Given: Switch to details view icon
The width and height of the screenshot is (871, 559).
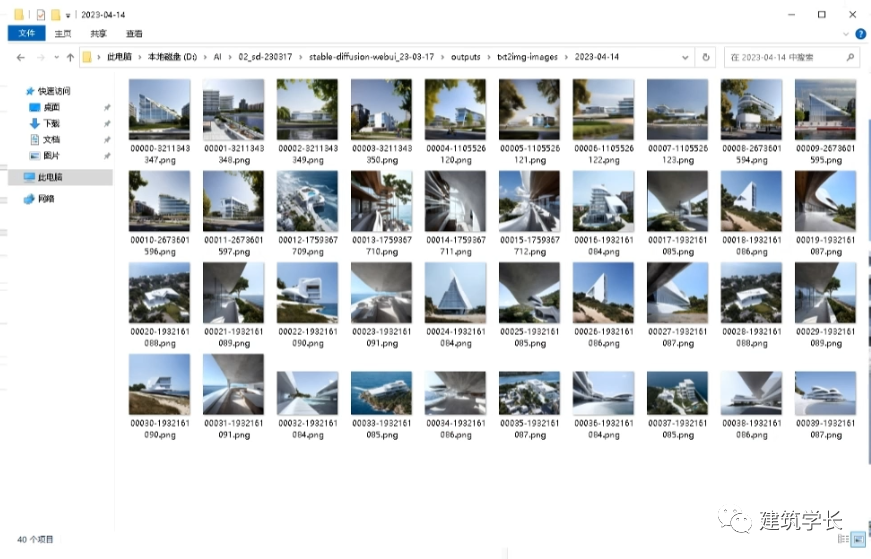Looking at the screenshot, I should click(843, 539).
